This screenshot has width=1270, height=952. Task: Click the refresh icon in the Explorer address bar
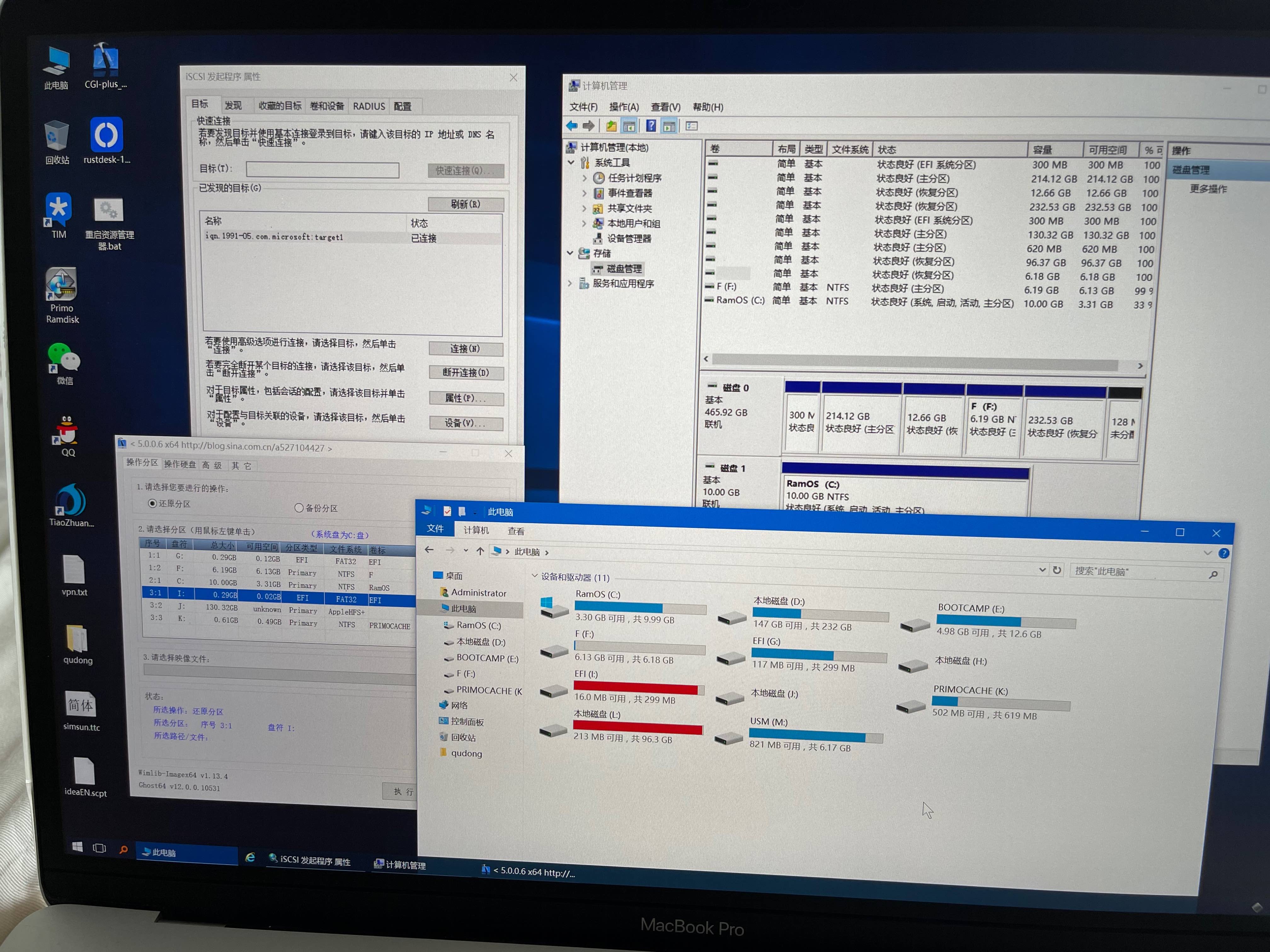click(x=1057, y=570)
